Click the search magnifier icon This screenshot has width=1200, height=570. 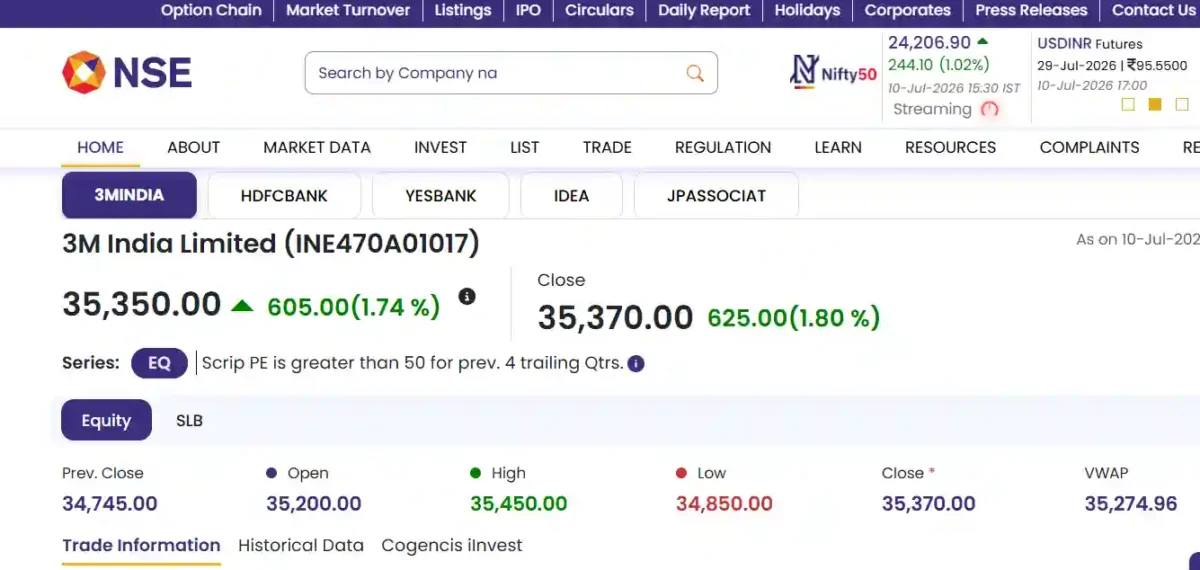pos(695,73)
